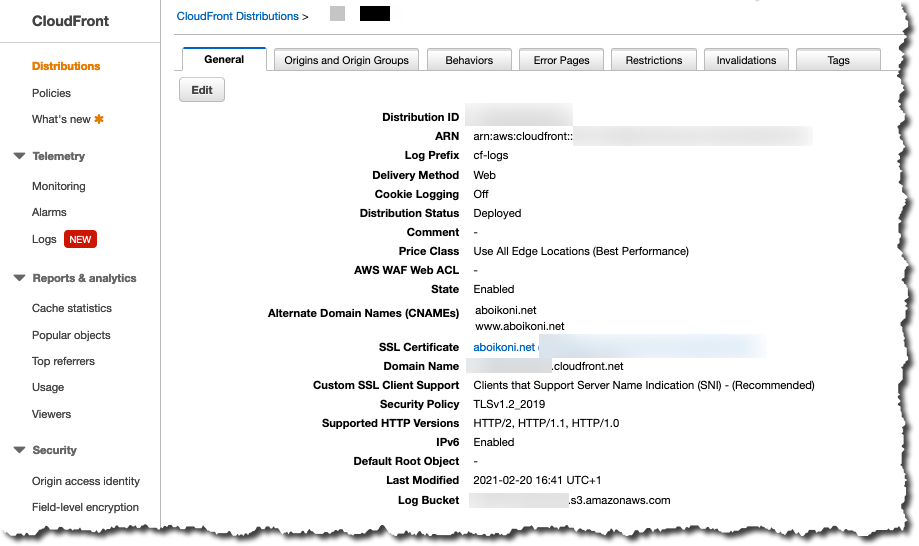Collapse the Security section arrow
The image size is (919, 546).
click(19, 450)
